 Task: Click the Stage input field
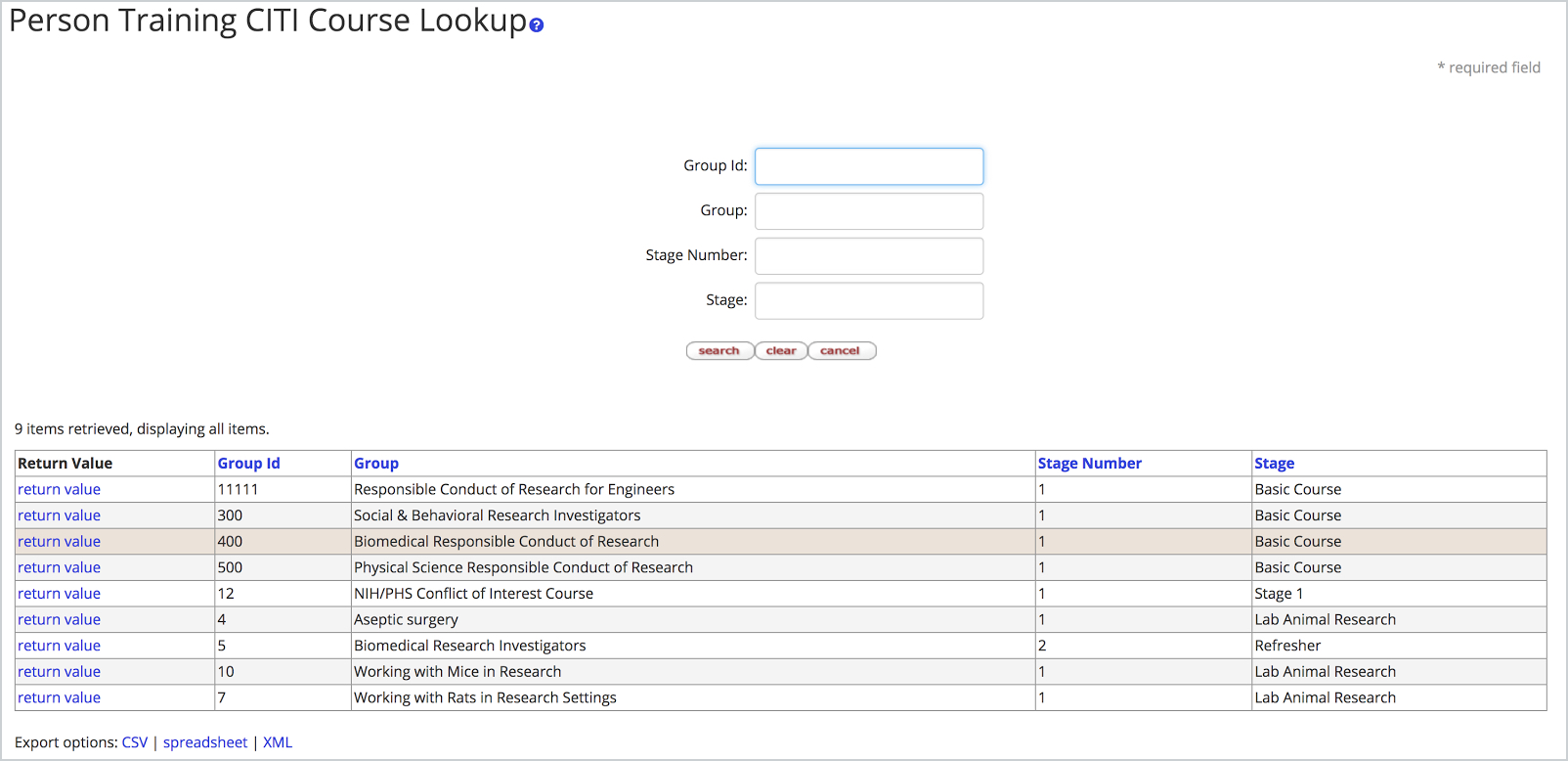pos(869,301)
